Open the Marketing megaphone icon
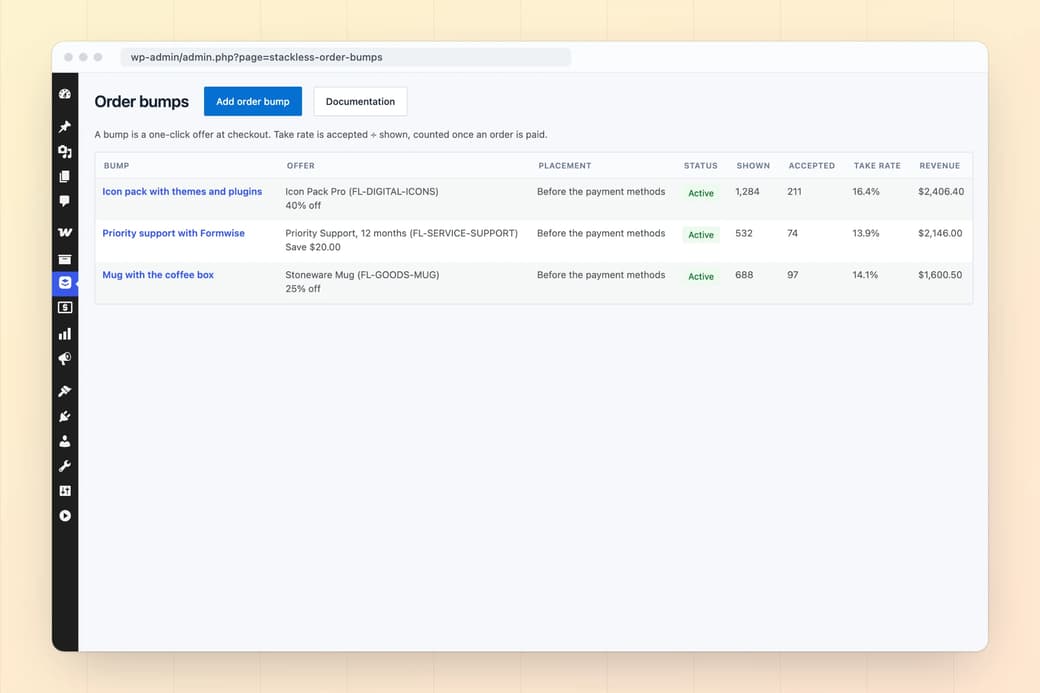The image size is (1040, 693). (65, 359)
